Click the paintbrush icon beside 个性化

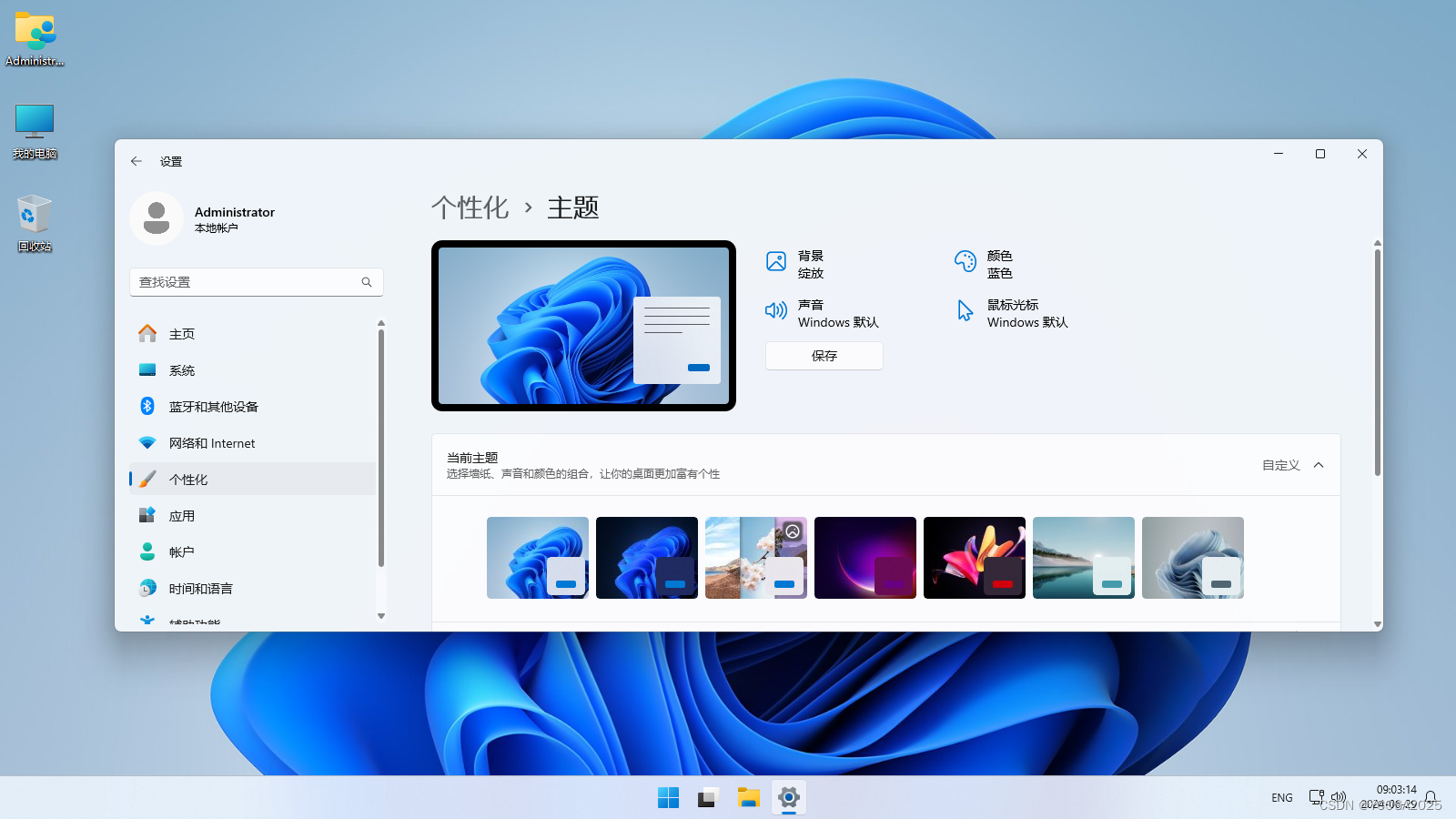(147, 479)
